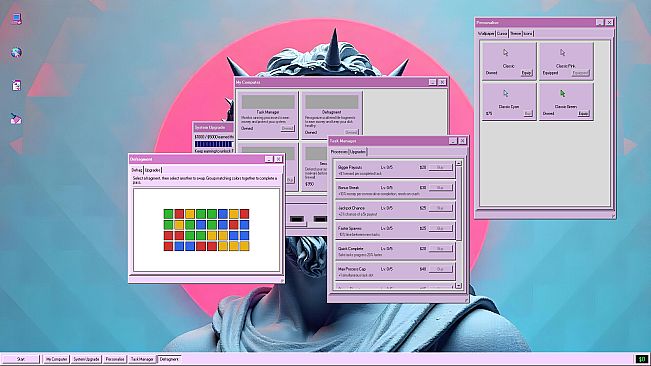Click the Task Manager thumbnail in My Computer
Image resolution: width=651 pixels, height=366 pixels.
point(268,102)
